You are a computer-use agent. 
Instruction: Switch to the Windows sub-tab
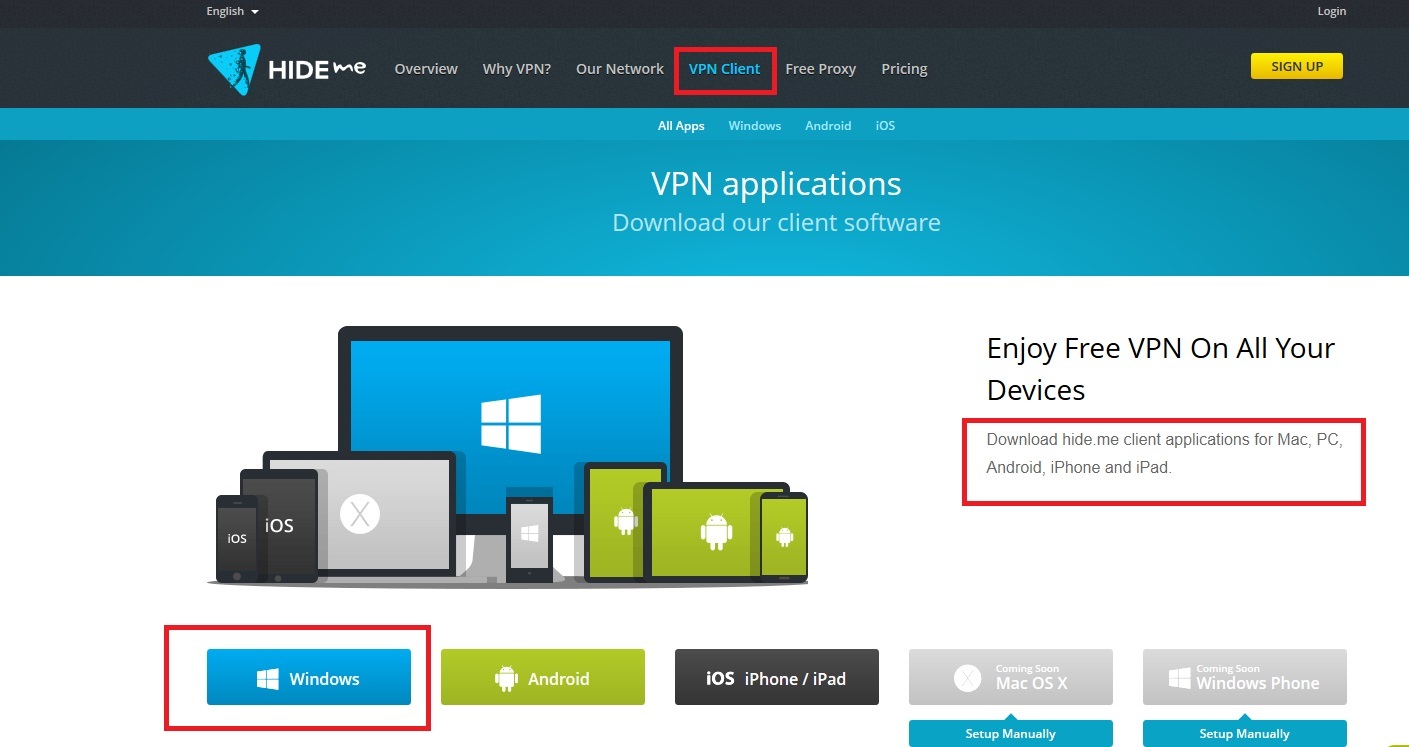point(755,126)
